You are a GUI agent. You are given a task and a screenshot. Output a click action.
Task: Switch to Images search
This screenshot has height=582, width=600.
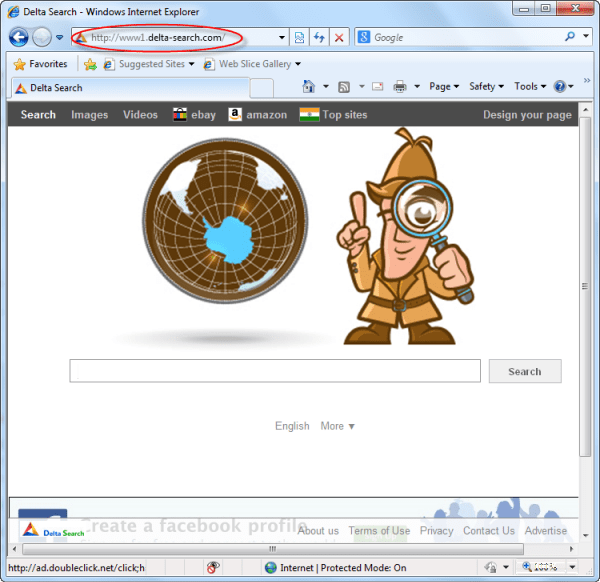90,114
